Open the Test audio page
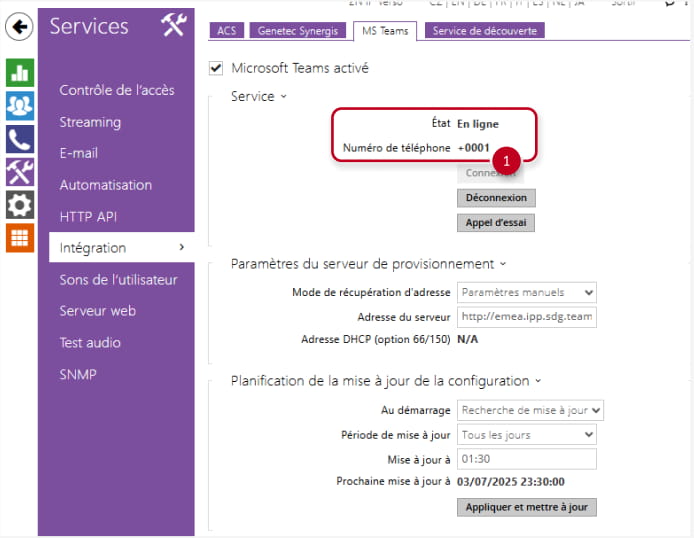Screen dimensions: 694x538 [x=90, y=343]
